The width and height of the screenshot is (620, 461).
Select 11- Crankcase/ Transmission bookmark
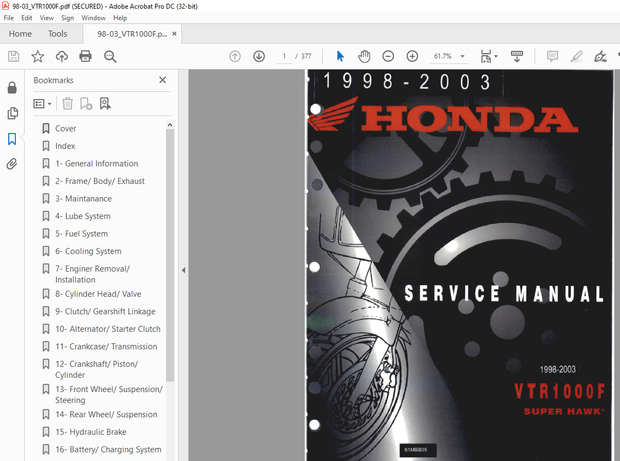106,346
